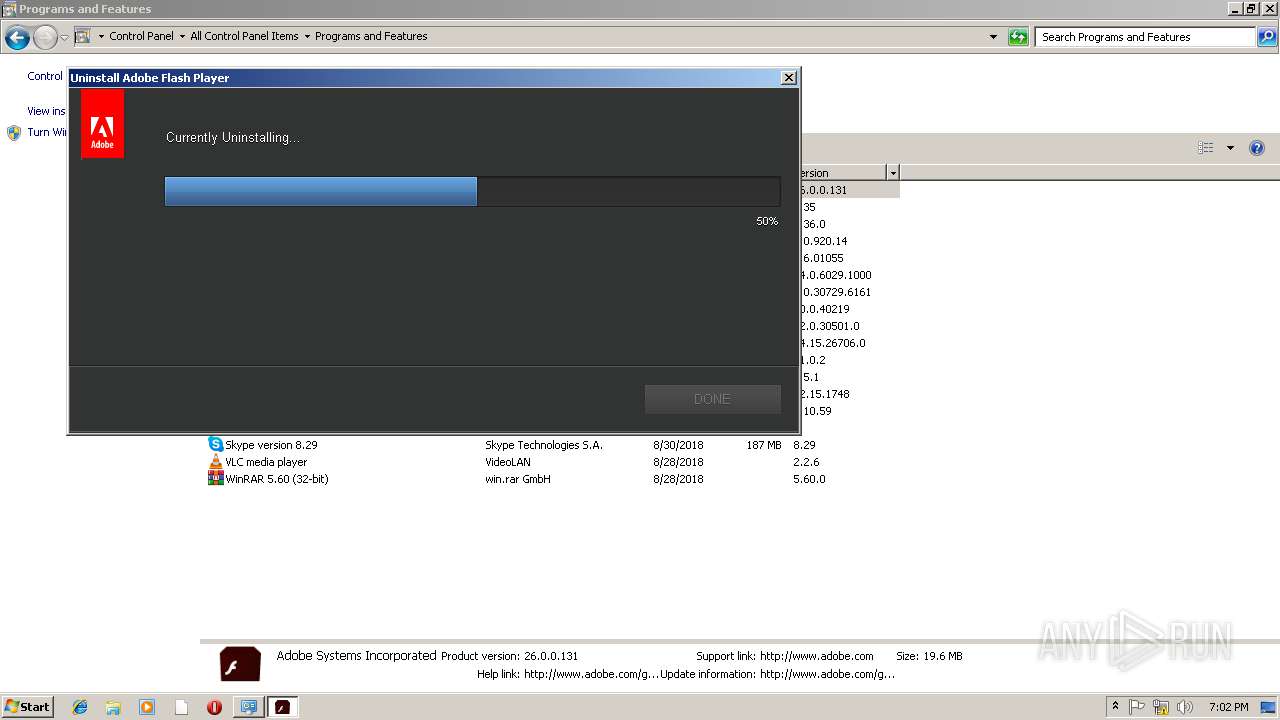Click the WinRAR program icon
Viewport: 1280px width, 720px height.
[215, 479]
